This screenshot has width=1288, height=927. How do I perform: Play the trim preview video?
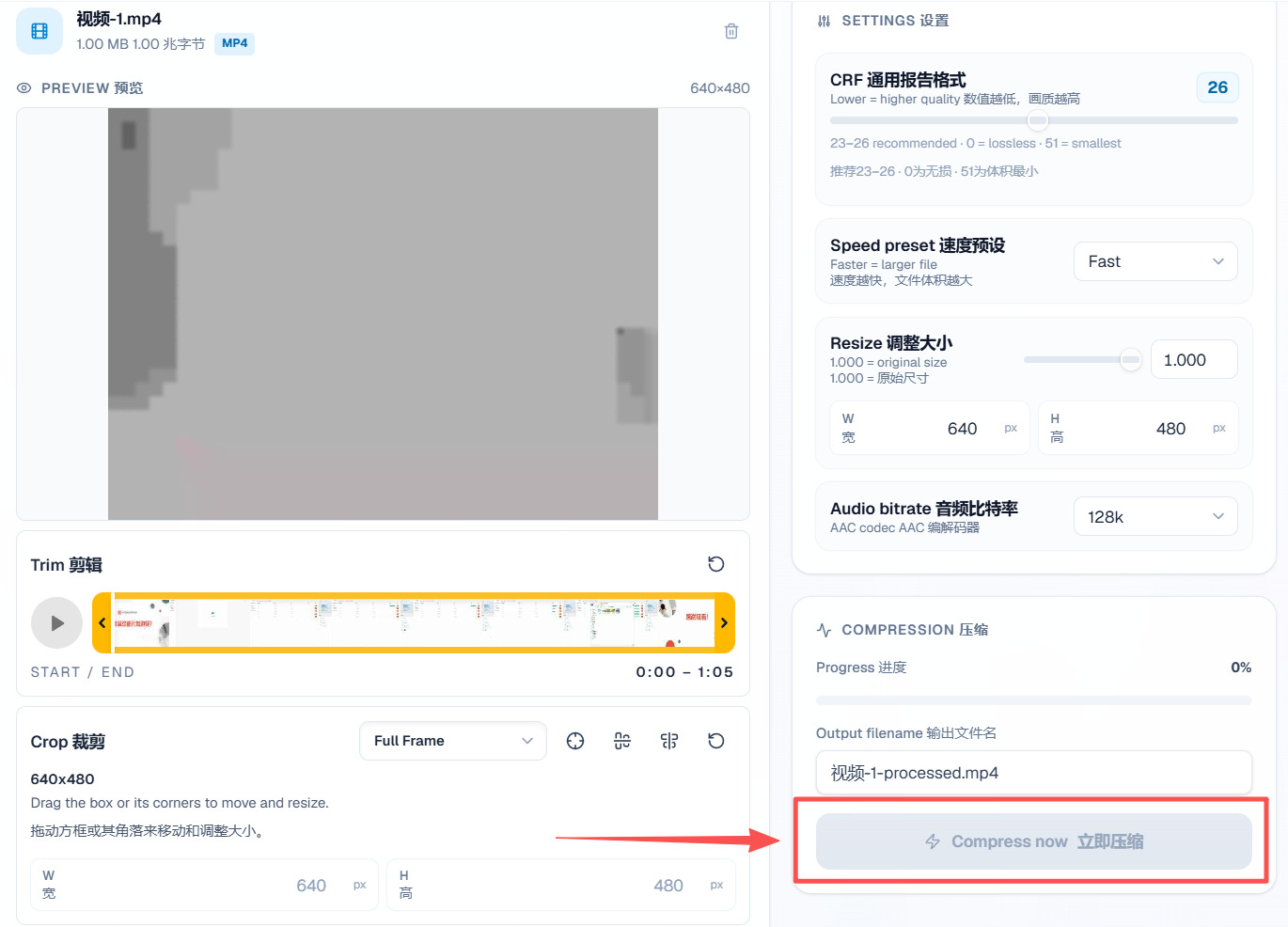pos(57,622)
